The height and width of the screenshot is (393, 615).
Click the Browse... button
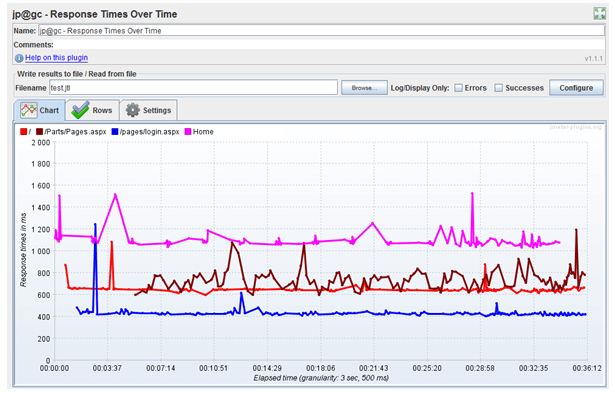pyautogui.click(x=364, y=88)
